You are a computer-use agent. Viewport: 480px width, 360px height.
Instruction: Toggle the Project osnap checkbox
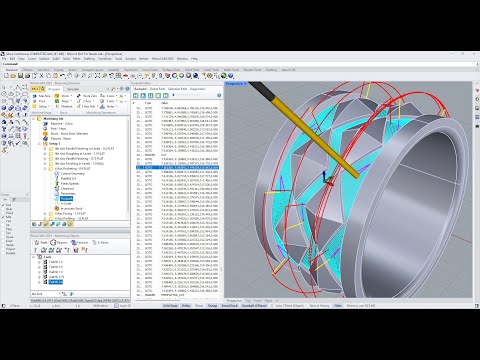pos(3,249)
